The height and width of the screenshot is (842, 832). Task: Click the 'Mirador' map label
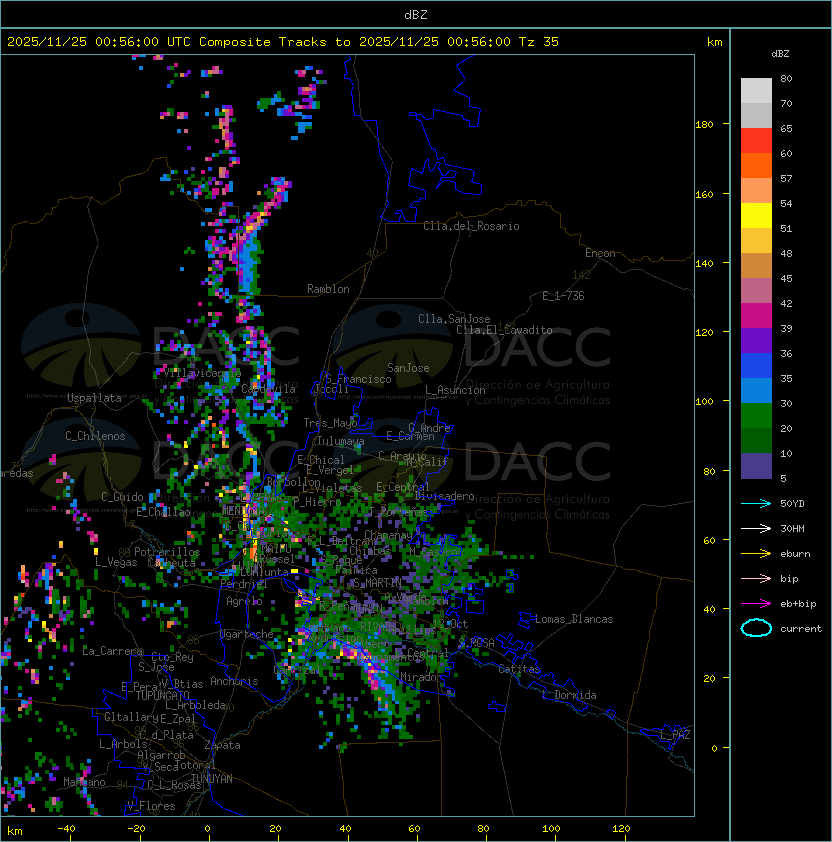pos(422,677)
